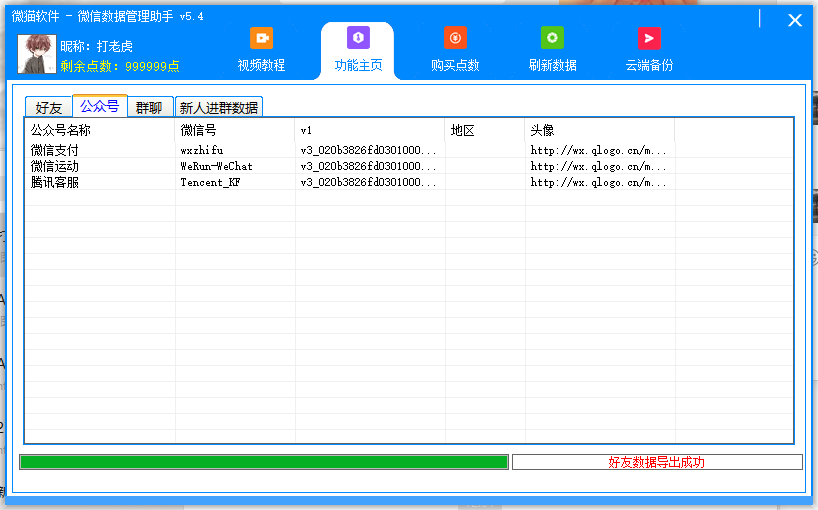Screen dimensions: 818x510
Task: Click the 昵称: 打老虎 nickname text
Action: (97, 46)
